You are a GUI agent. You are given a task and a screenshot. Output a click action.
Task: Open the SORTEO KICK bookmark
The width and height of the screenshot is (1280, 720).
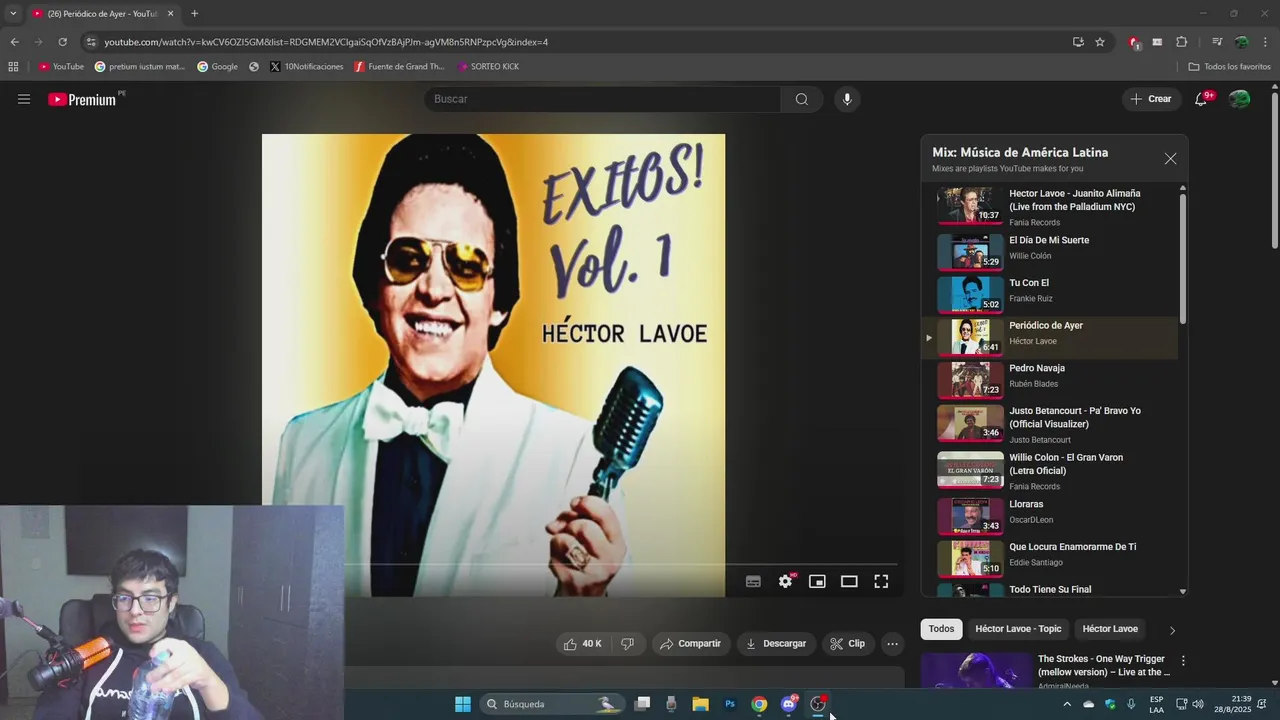pos(488,67)
